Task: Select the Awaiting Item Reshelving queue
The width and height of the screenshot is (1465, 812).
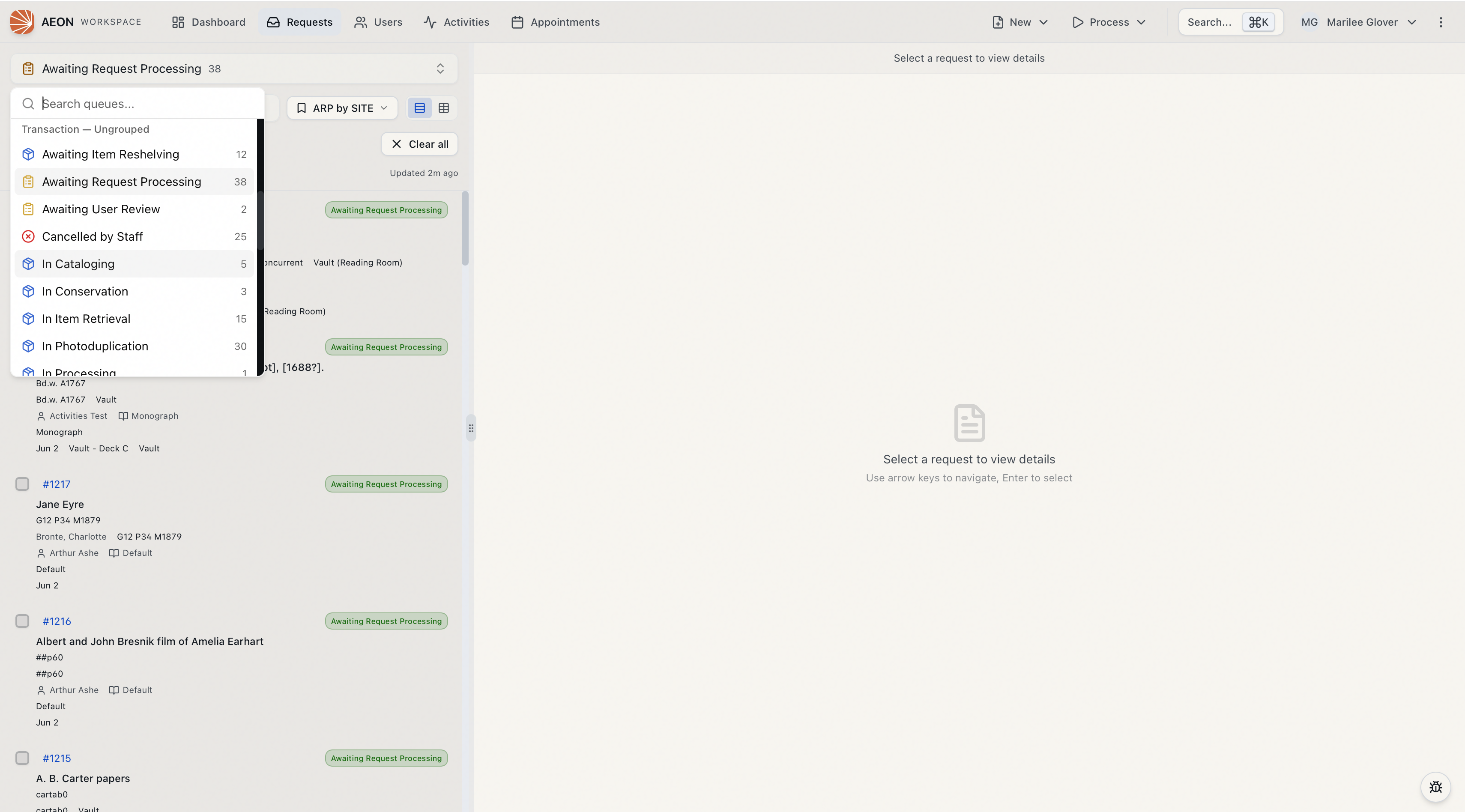Action: [134, 154]
